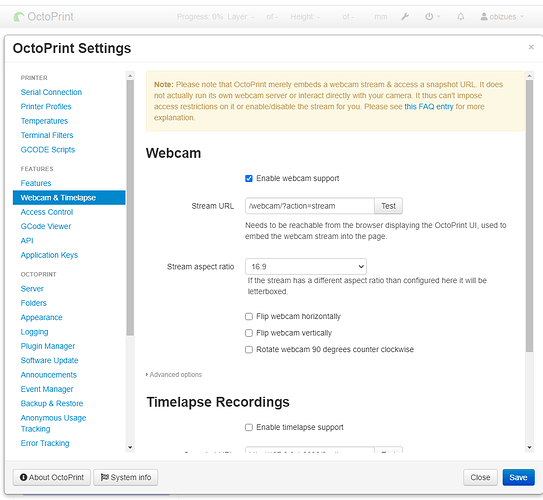
Task: Click the Timelapse Recordings heading
Action: tap(218, 402)
